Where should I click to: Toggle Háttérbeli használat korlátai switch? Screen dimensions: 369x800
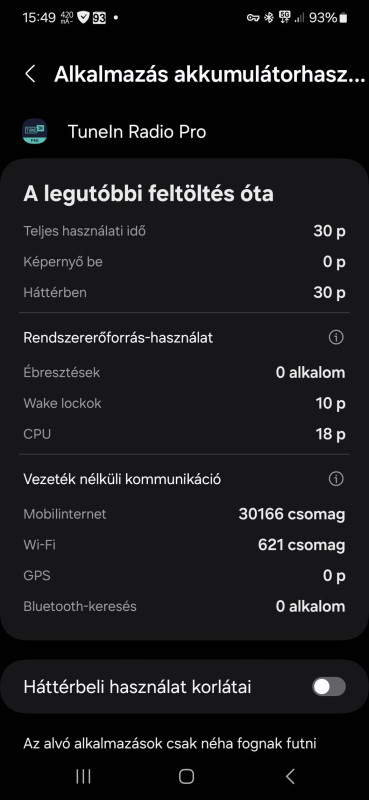[x=329, y=687]
